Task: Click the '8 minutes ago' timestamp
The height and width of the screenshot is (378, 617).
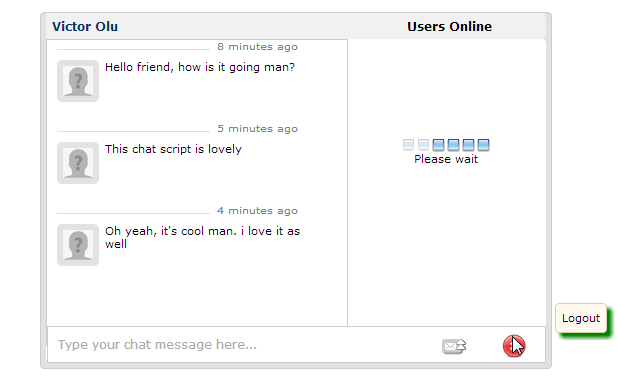Action: click(x=257, y=47)
